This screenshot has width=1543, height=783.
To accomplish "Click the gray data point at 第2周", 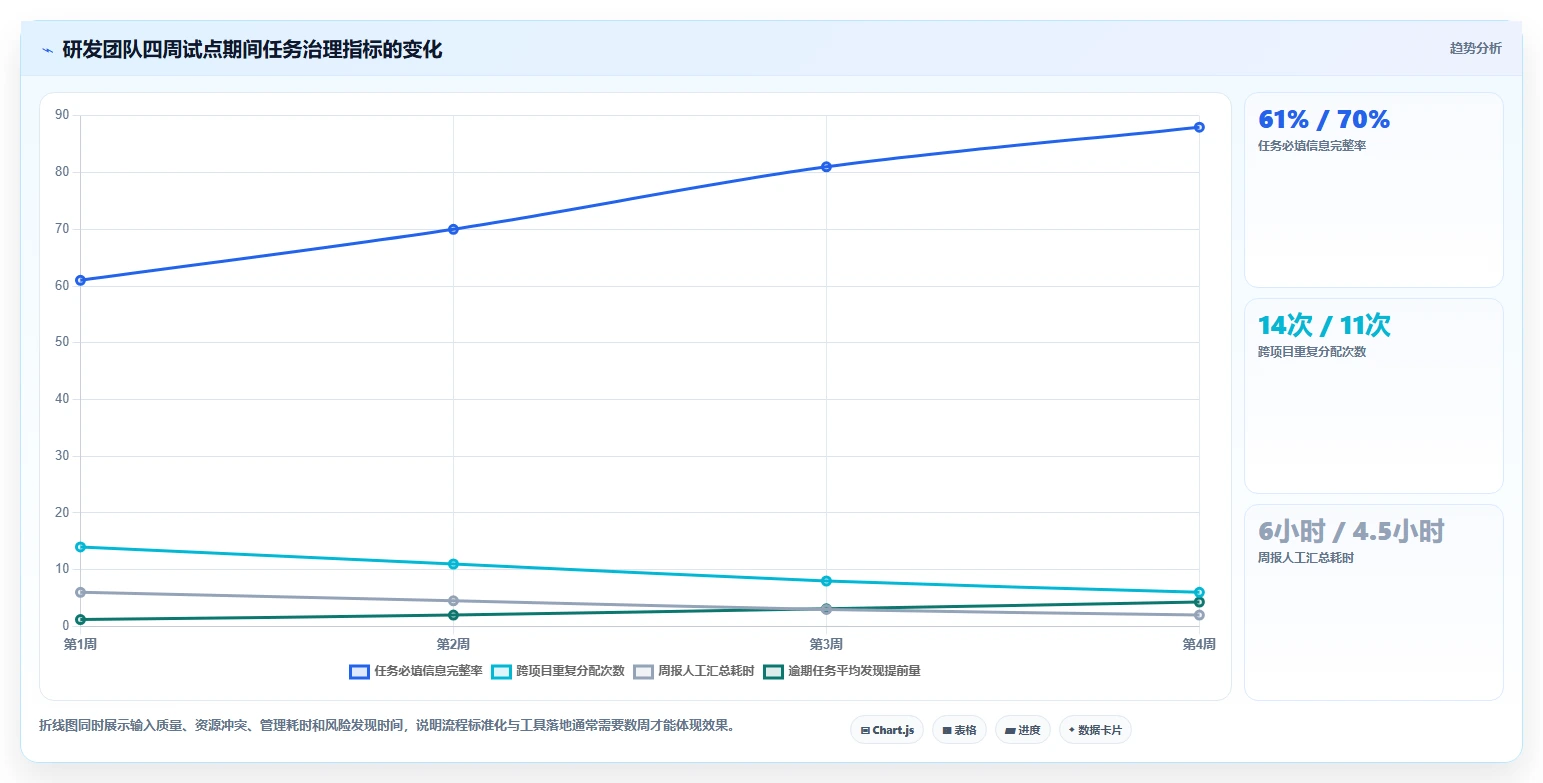I will tap(453, 601).
